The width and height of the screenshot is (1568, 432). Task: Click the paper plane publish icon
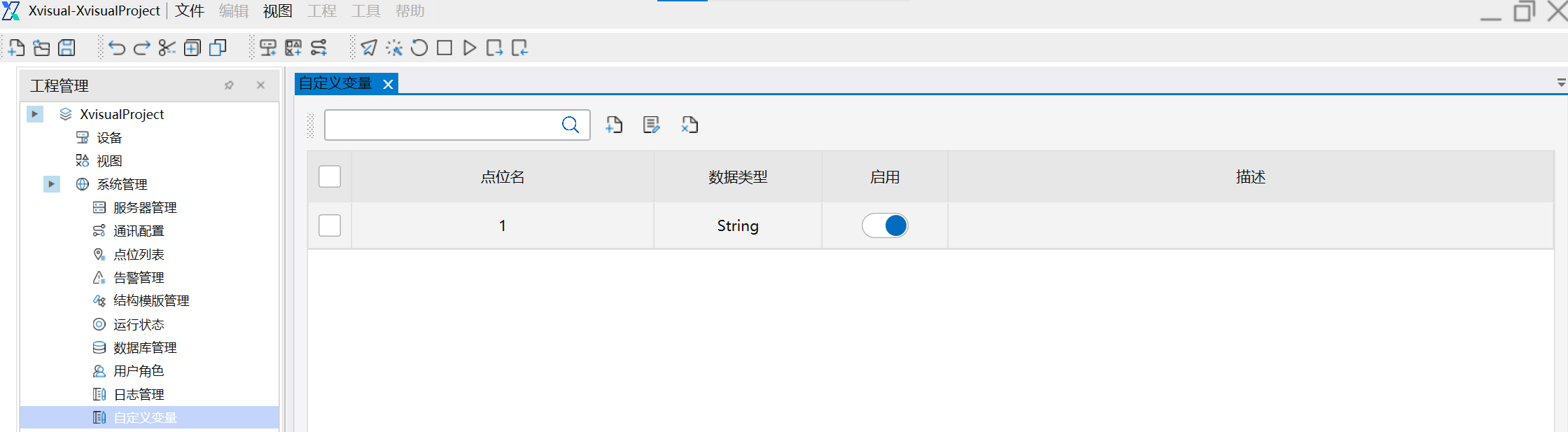click(x=369, y=48)
